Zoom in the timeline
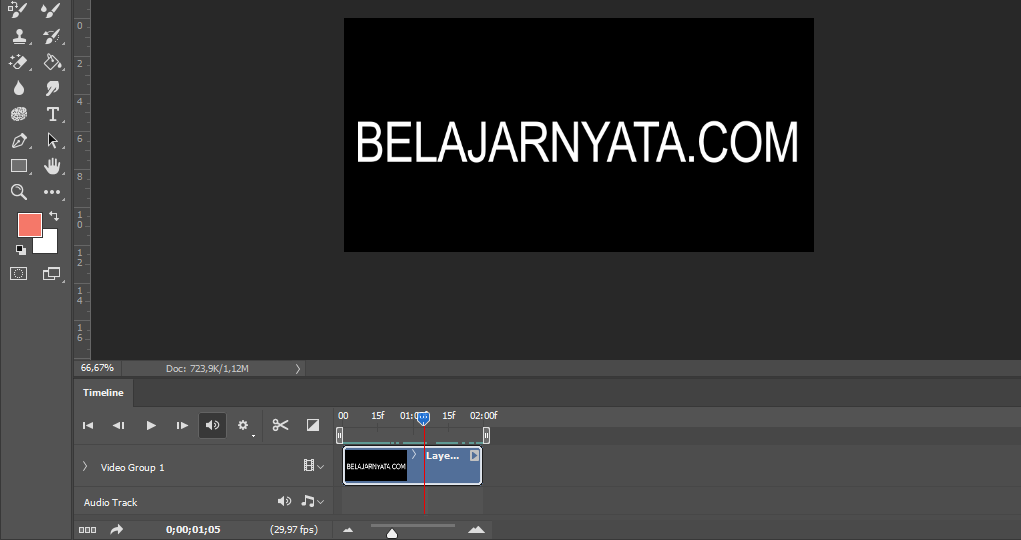Screen dimensions: 1021x540 (477, 530)
